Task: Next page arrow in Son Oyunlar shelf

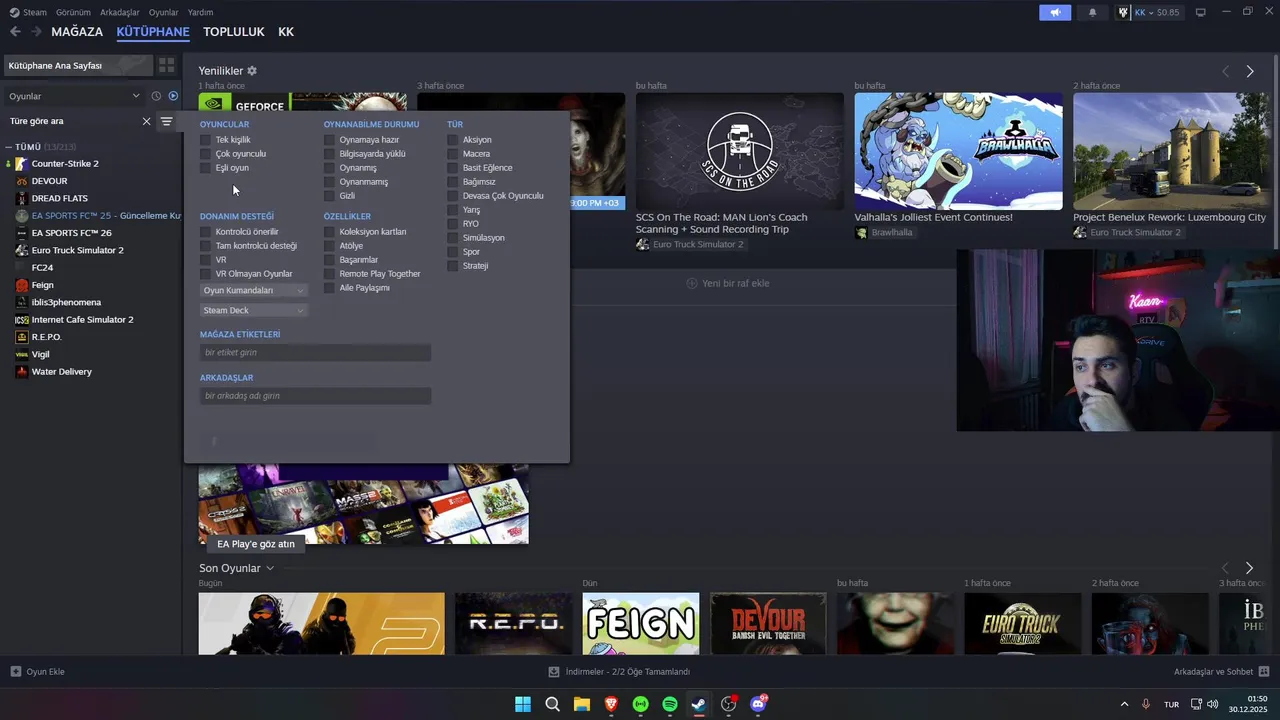Action: coord(1249,568)
